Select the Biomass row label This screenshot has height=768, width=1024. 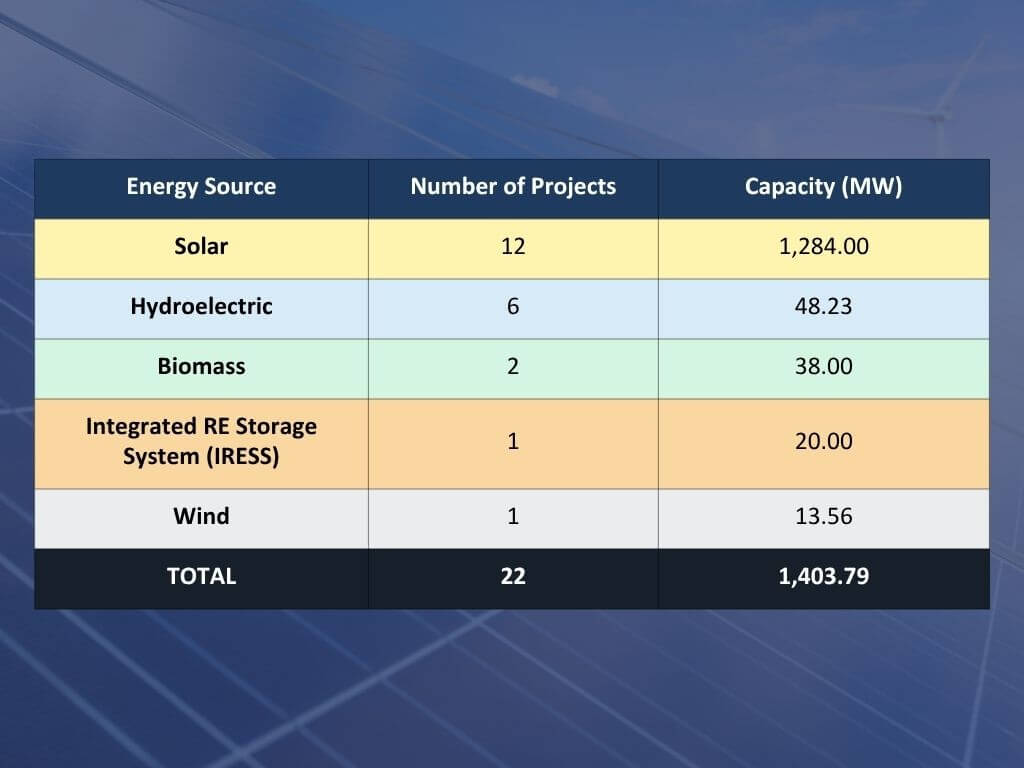tap(201, 367)
